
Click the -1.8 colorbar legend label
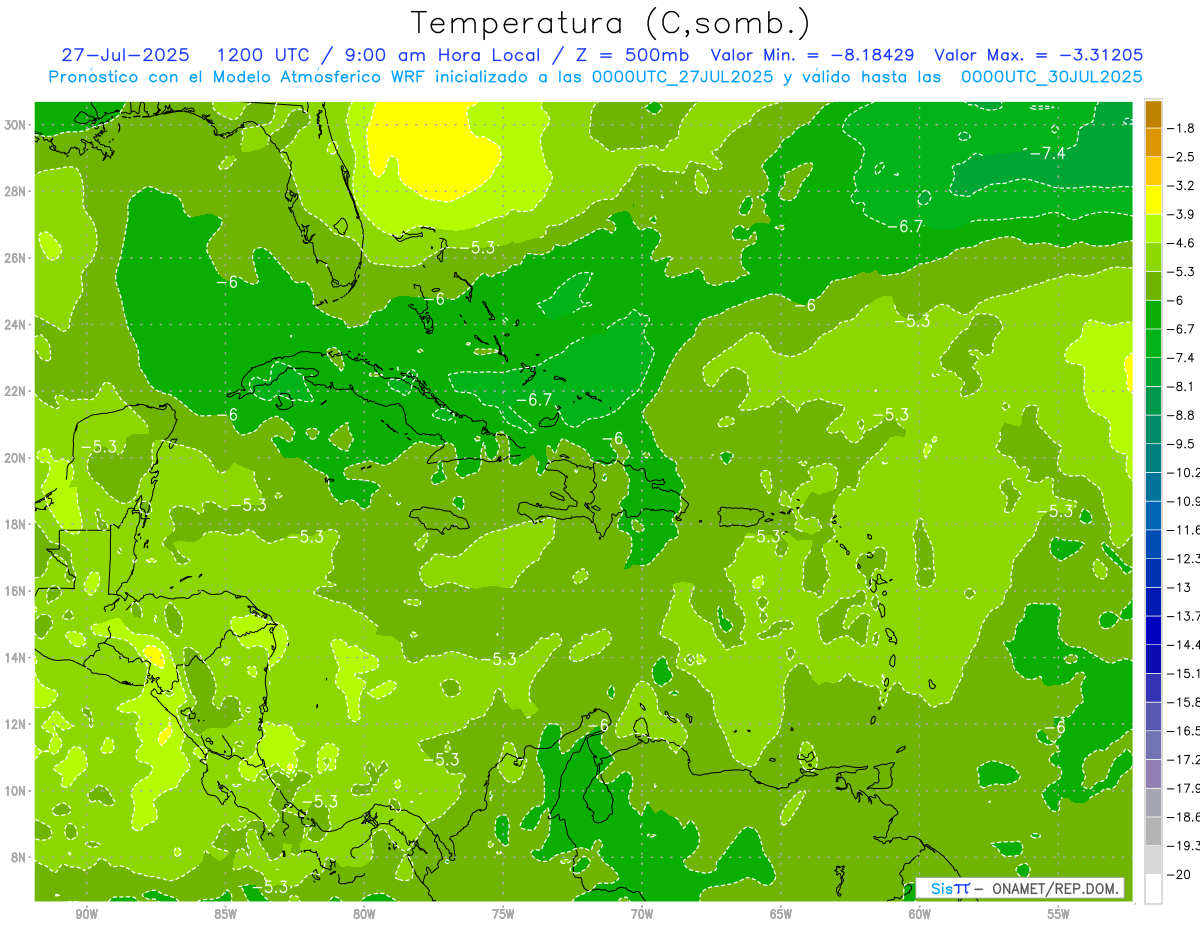tap(1182, 128)
